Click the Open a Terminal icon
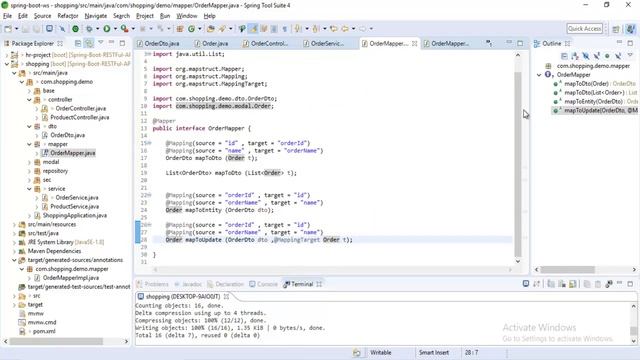 (526, 284)
